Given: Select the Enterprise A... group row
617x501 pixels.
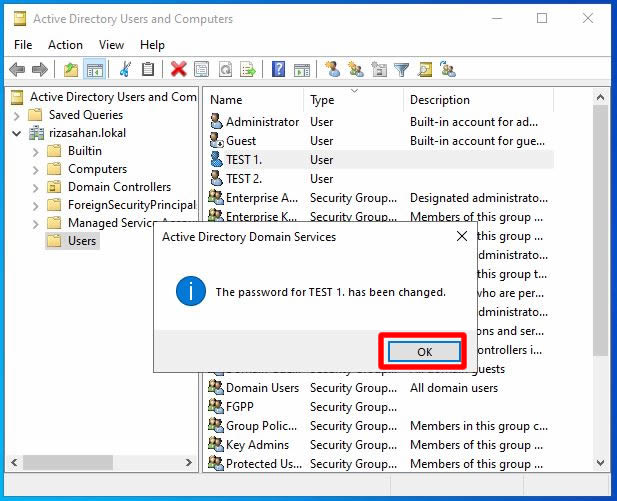Looking at the screenshot, I should pyautogui.click(x=380, y=198).
